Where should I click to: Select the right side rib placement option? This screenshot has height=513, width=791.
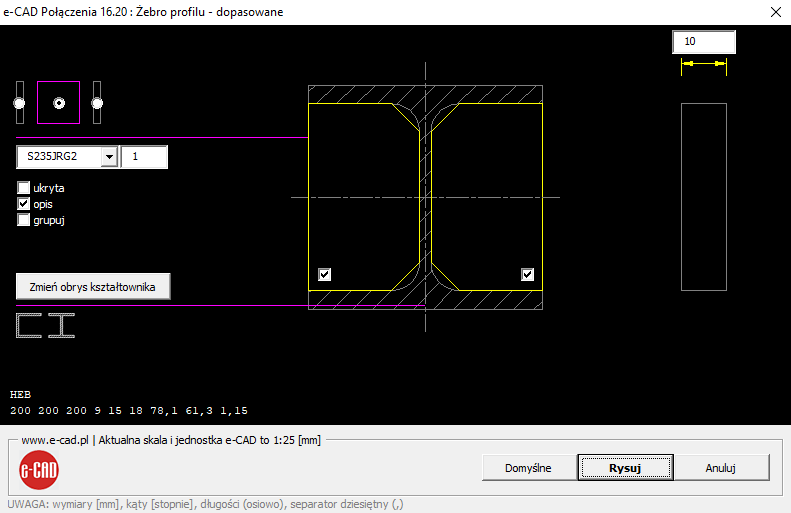coord(97,103)
